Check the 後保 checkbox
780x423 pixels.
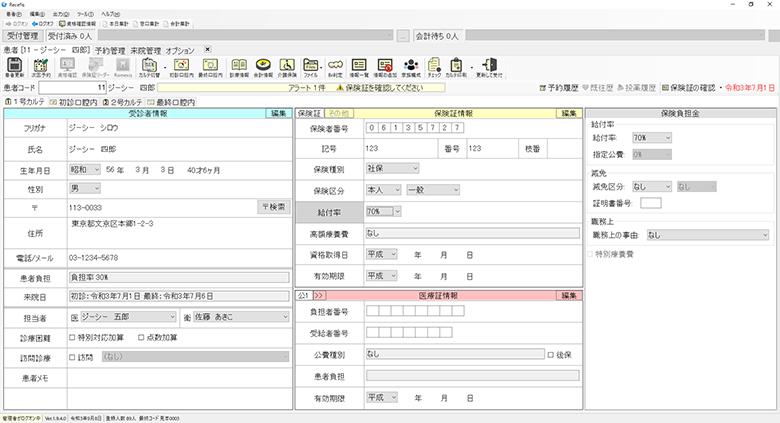coord(551,355)
